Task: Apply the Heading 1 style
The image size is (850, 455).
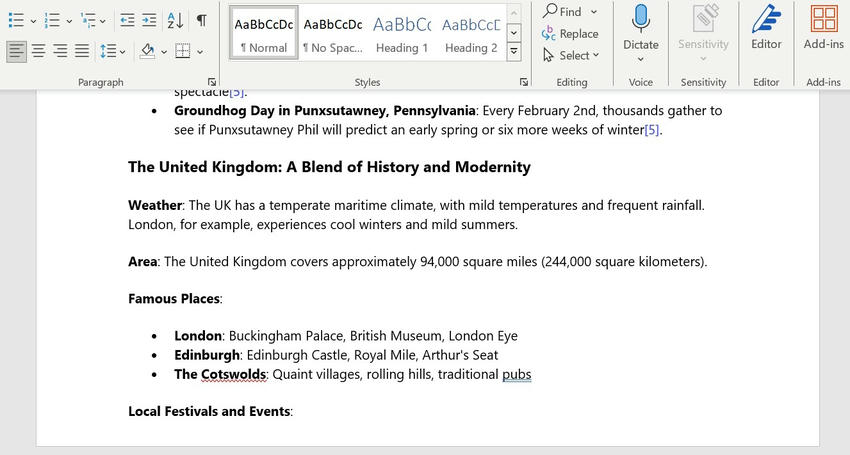Action: click(402, 33)
